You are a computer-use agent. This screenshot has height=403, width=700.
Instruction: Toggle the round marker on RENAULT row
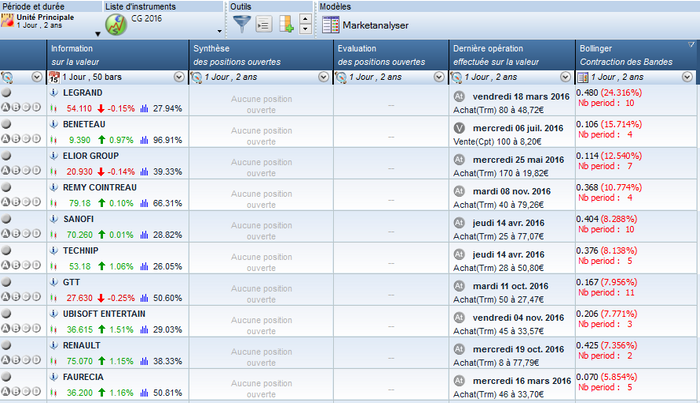click(6, 346)
